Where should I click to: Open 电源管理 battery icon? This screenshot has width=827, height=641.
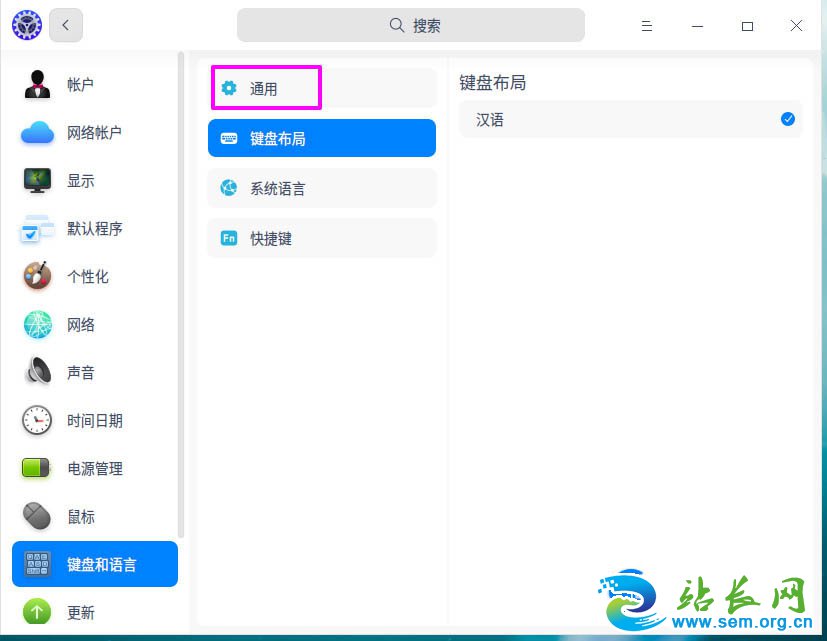(38, 469)
